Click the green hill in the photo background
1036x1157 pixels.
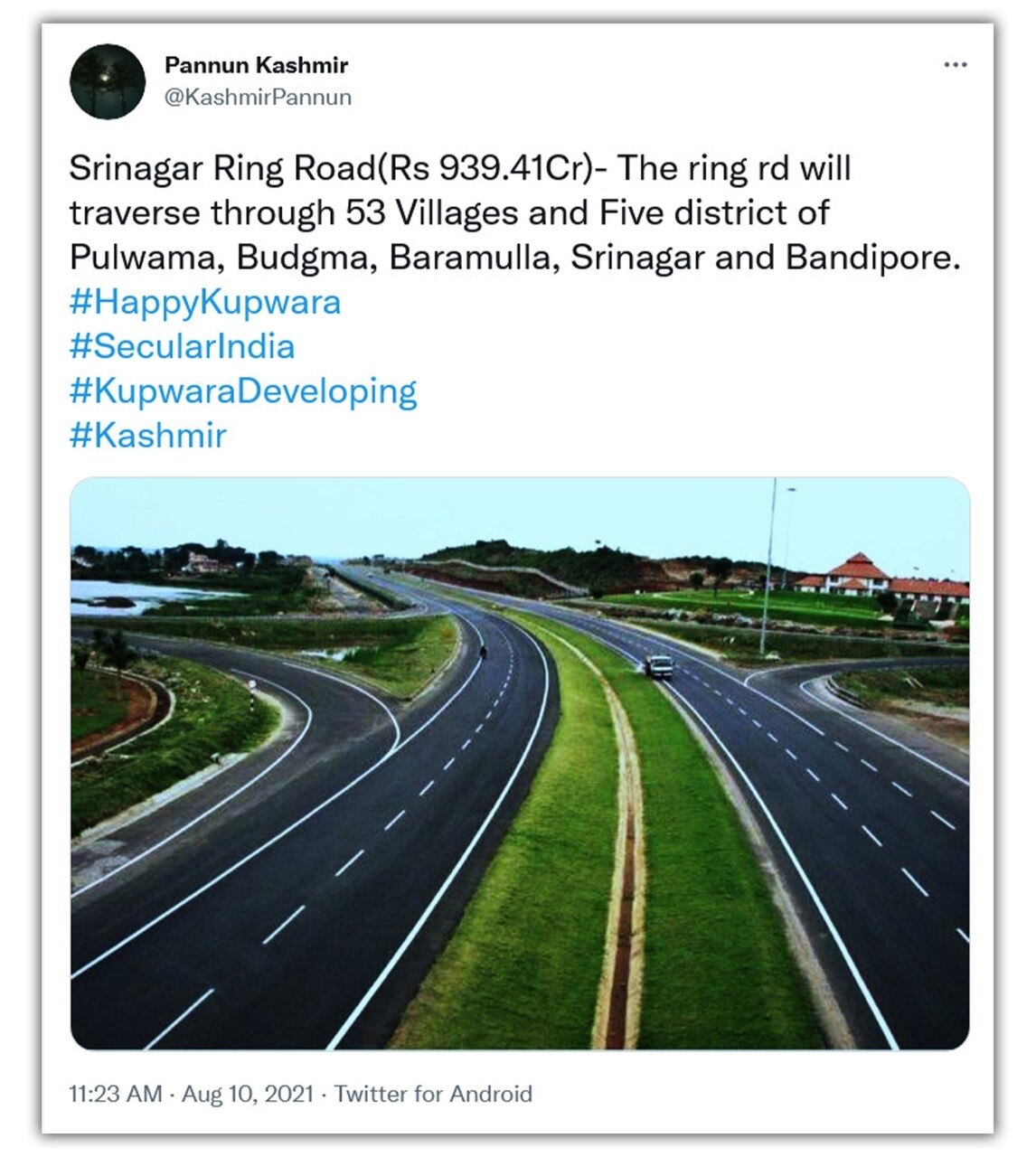[x=542, y=562]
